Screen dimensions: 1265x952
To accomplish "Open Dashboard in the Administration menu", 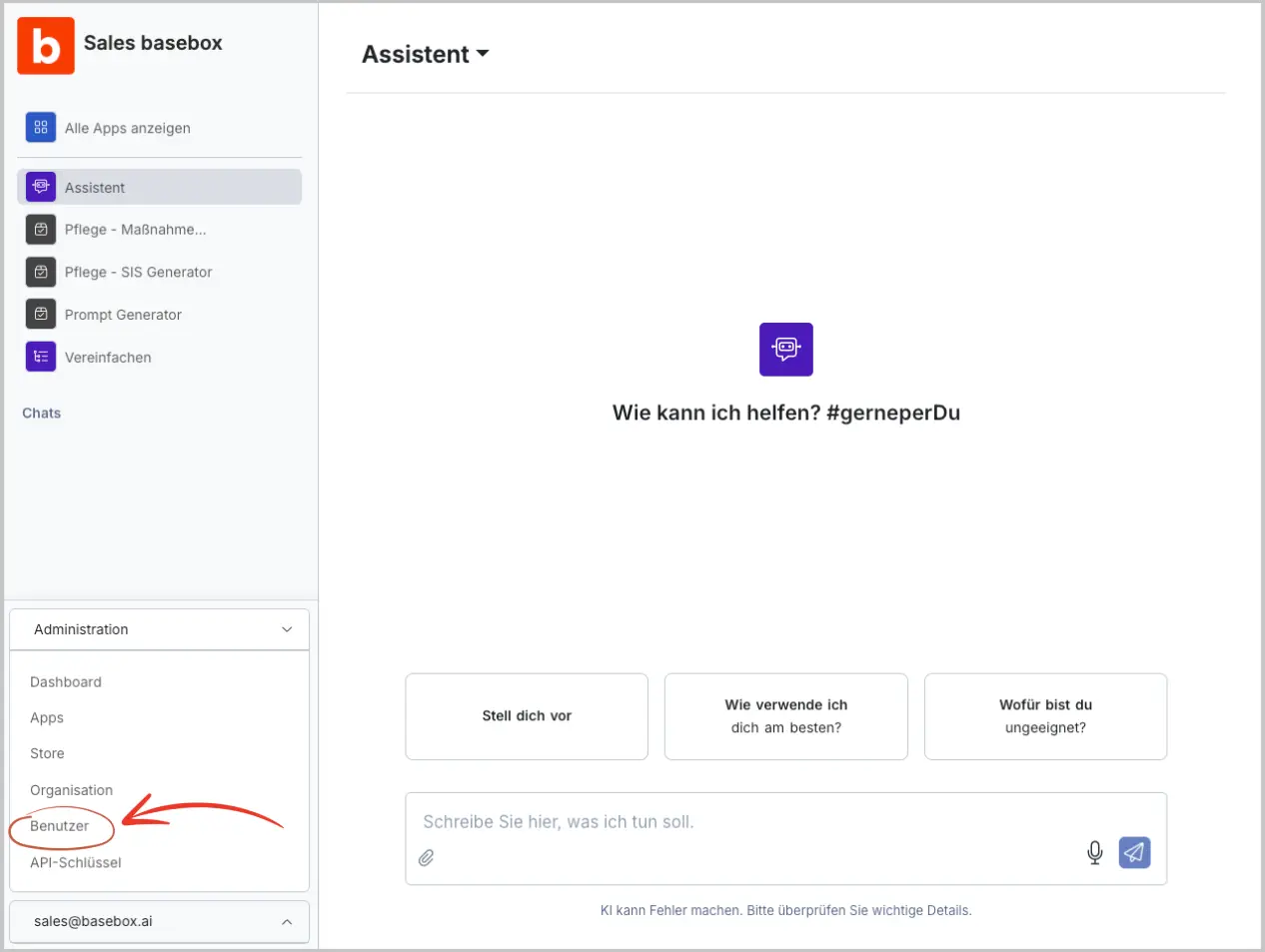I will (x=66, y=682).
